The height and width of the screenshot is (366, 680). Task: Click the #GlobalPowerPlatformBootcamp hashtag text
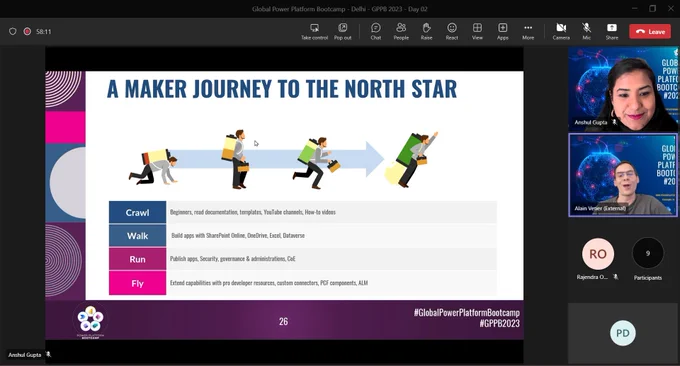point(467,312)
